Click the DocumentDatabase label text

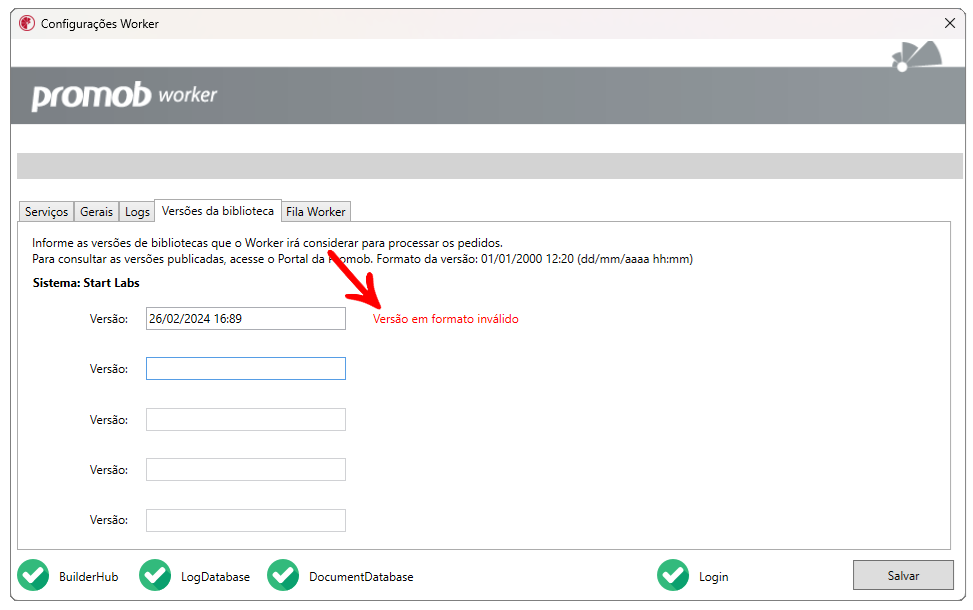(x=361, y=576)
